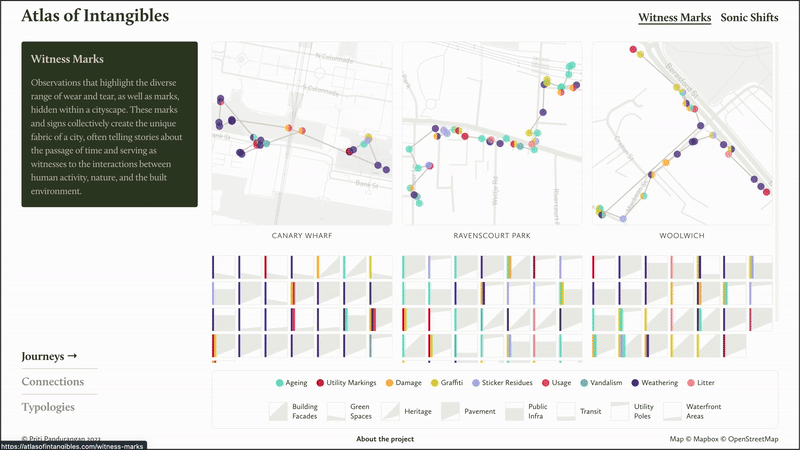800x450 pixels.
Task: Click the Ageing legend label
Action: coord(296,383)
